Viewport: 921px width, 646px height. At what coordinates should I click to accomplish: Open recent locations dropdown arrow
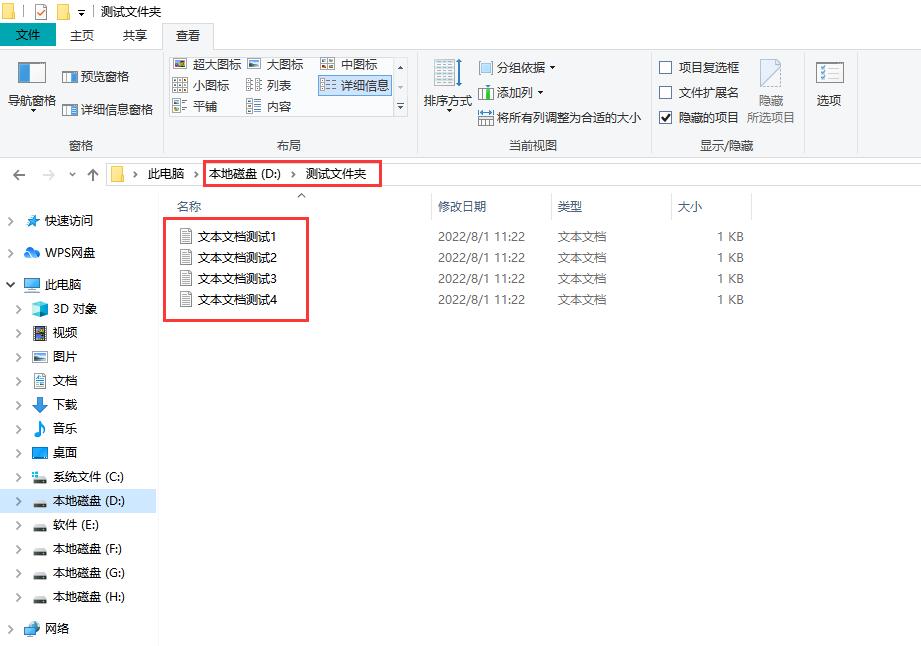click(72, 174)
